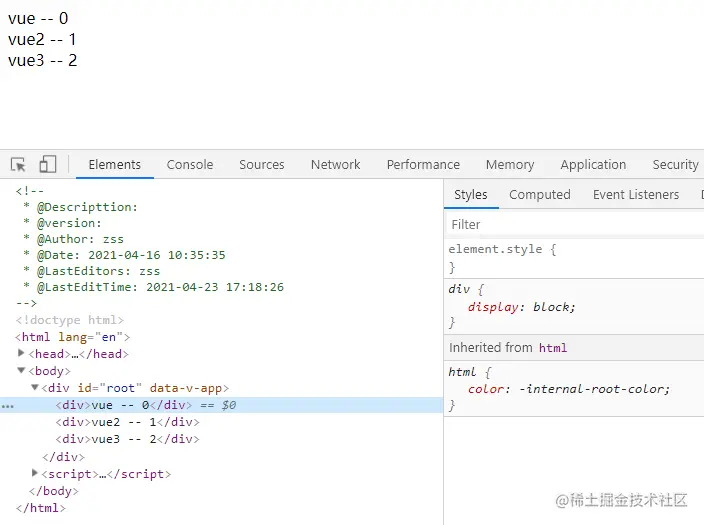704x525 pixels.
Task: Go to the Performance tab
Action: (423, 165)
